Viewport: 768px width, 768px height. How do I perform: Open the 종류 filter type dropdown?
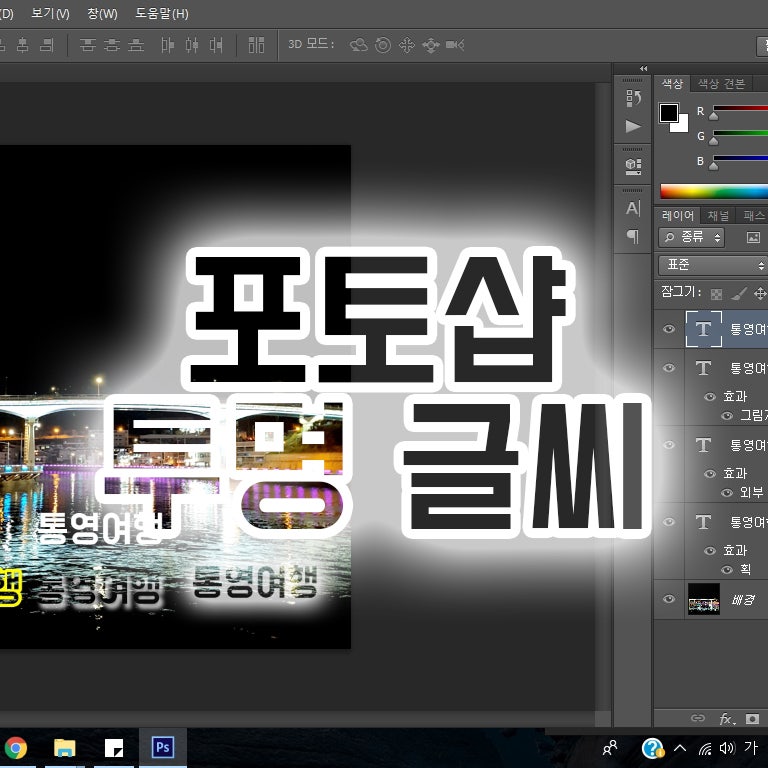point(691,238)
